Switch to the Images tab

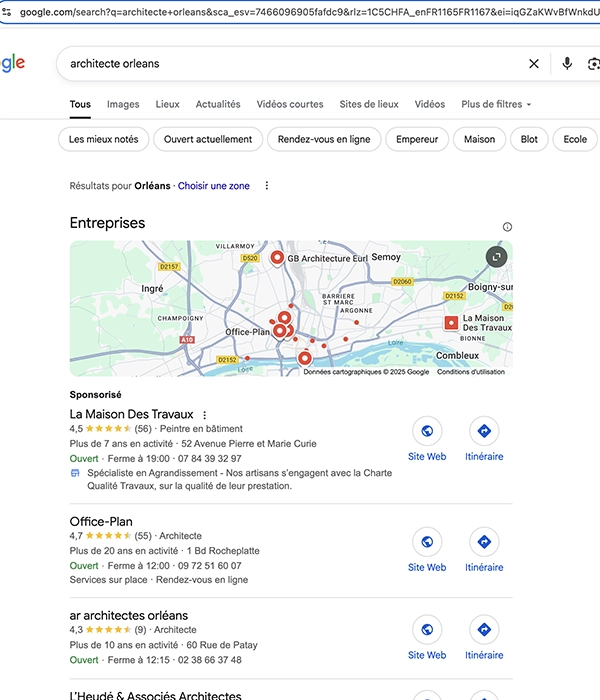[123, 104]
